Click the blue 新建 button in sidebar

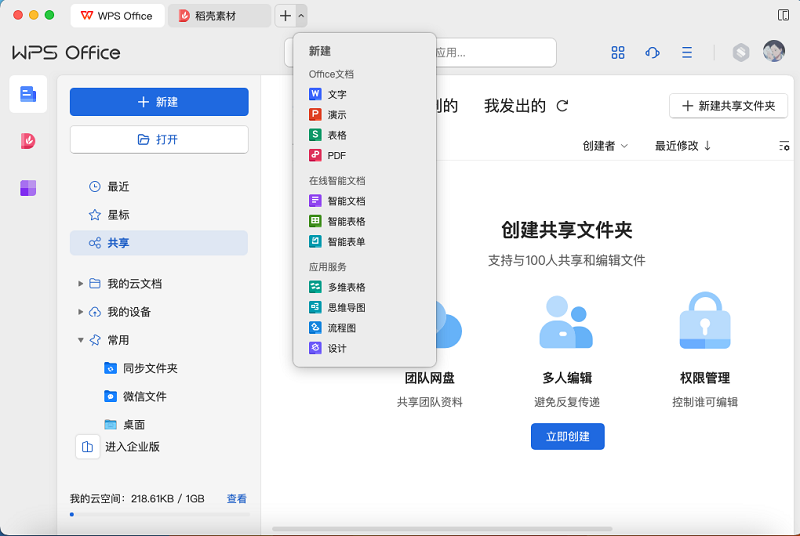[x=159, y=102]
